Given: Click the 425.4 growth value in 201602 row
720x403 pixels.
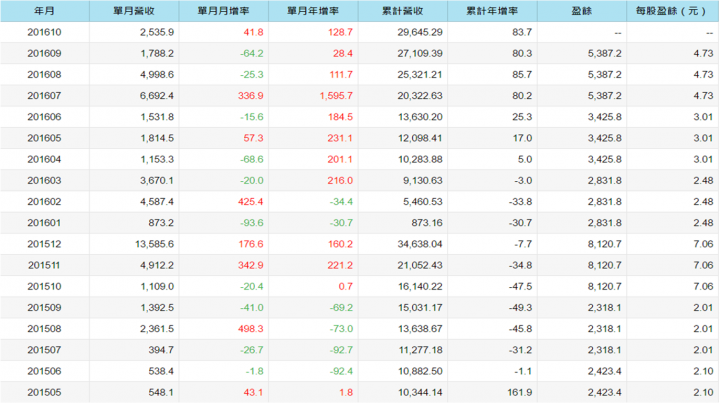Looking at the screenshot, I should (251, 202).
